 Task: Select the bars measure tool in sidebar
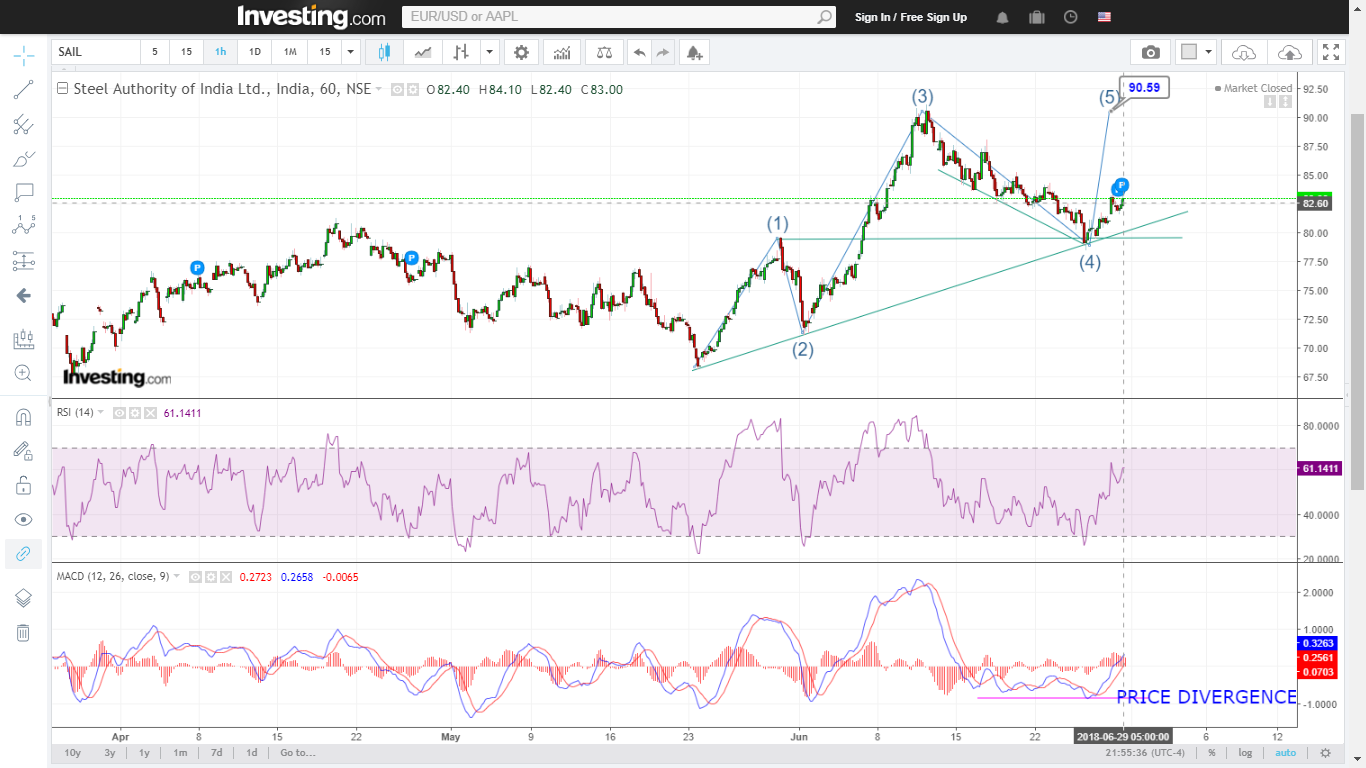[24, 340]
